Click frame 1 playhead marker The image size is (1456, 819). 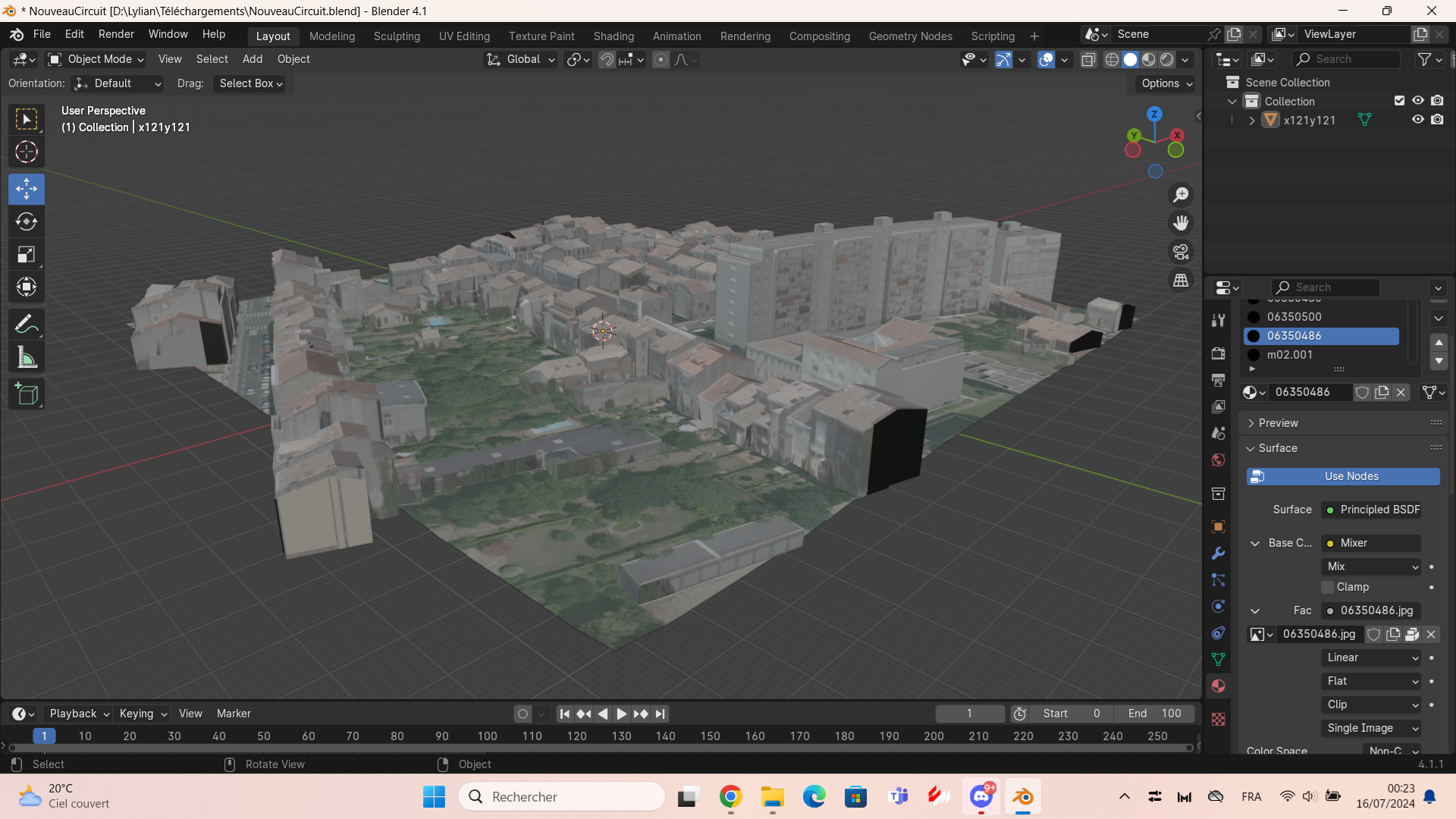click(44, 736)
